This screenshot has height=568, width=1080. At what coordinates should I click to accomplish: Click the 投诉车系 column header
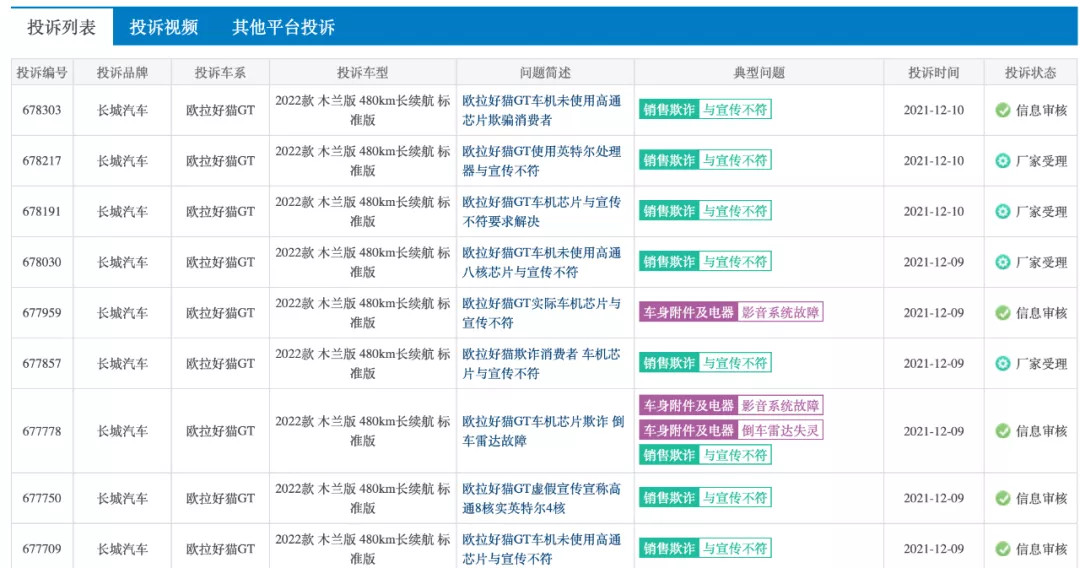pyautogui.click(x=220, y=72)
